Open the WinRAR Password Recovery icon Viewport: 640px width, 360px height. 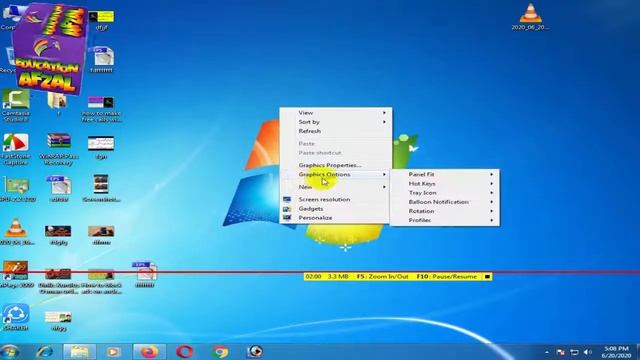pos(58,149)
